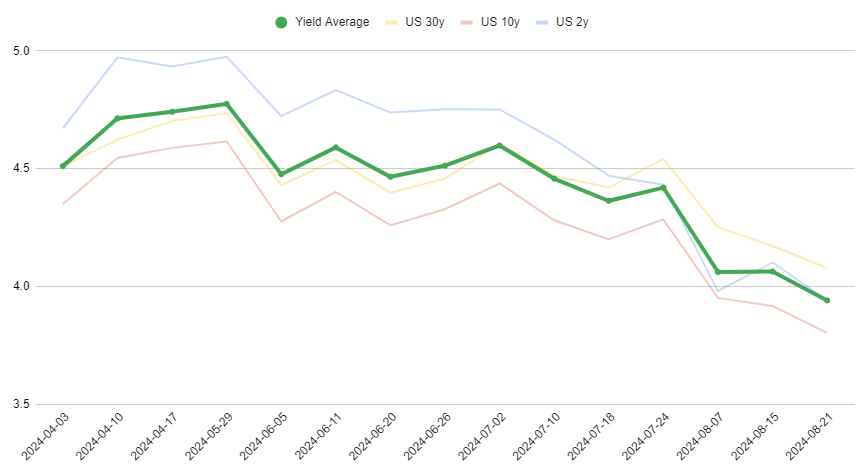Click the 5.0 y-axis label

(x=20, y=50)
